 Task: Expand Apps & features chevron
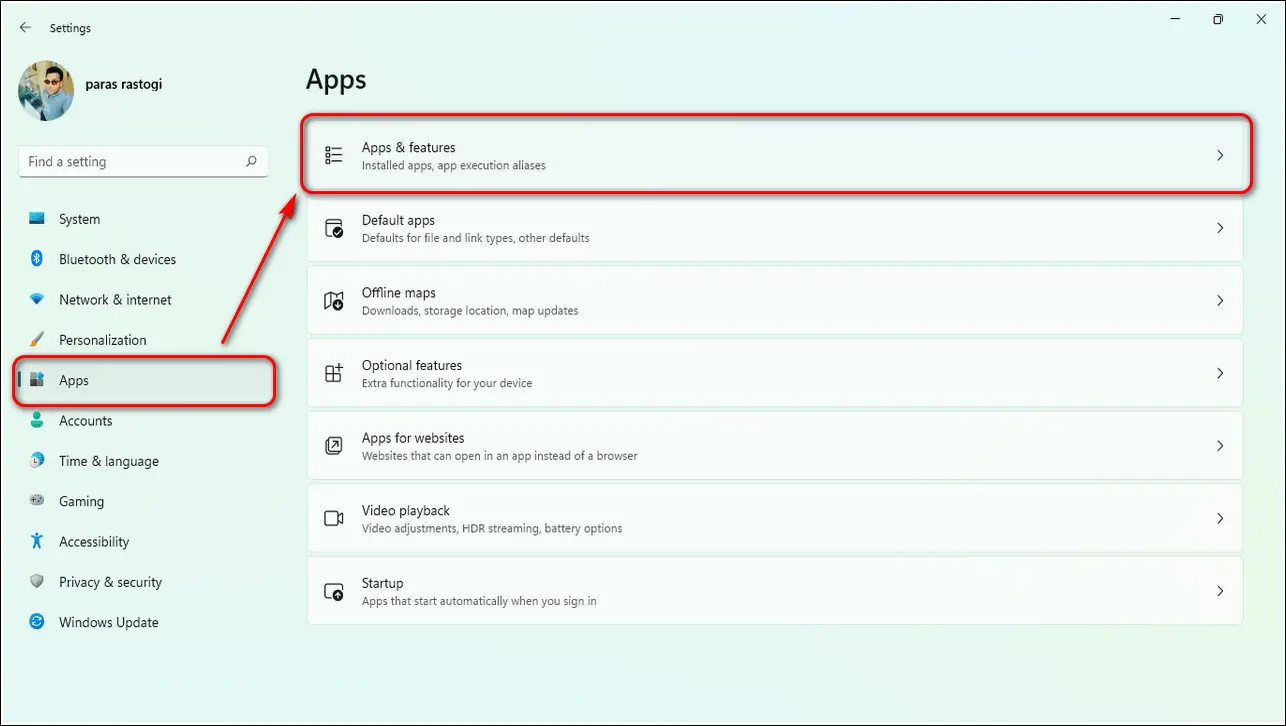(1220, 155)
